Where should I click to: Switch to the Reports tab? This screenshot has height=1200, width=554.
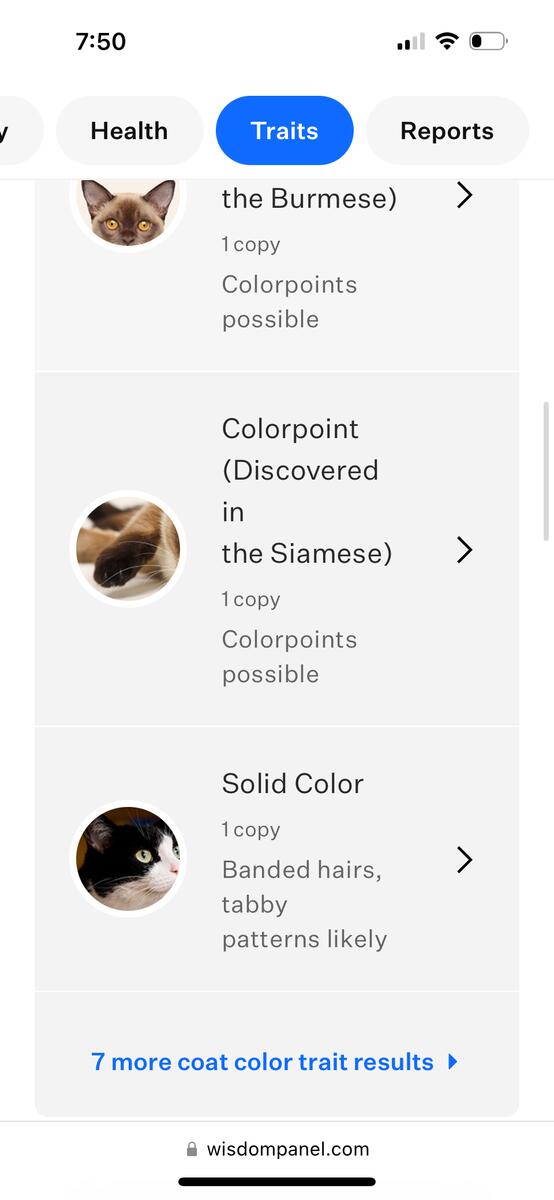point(447,131)
